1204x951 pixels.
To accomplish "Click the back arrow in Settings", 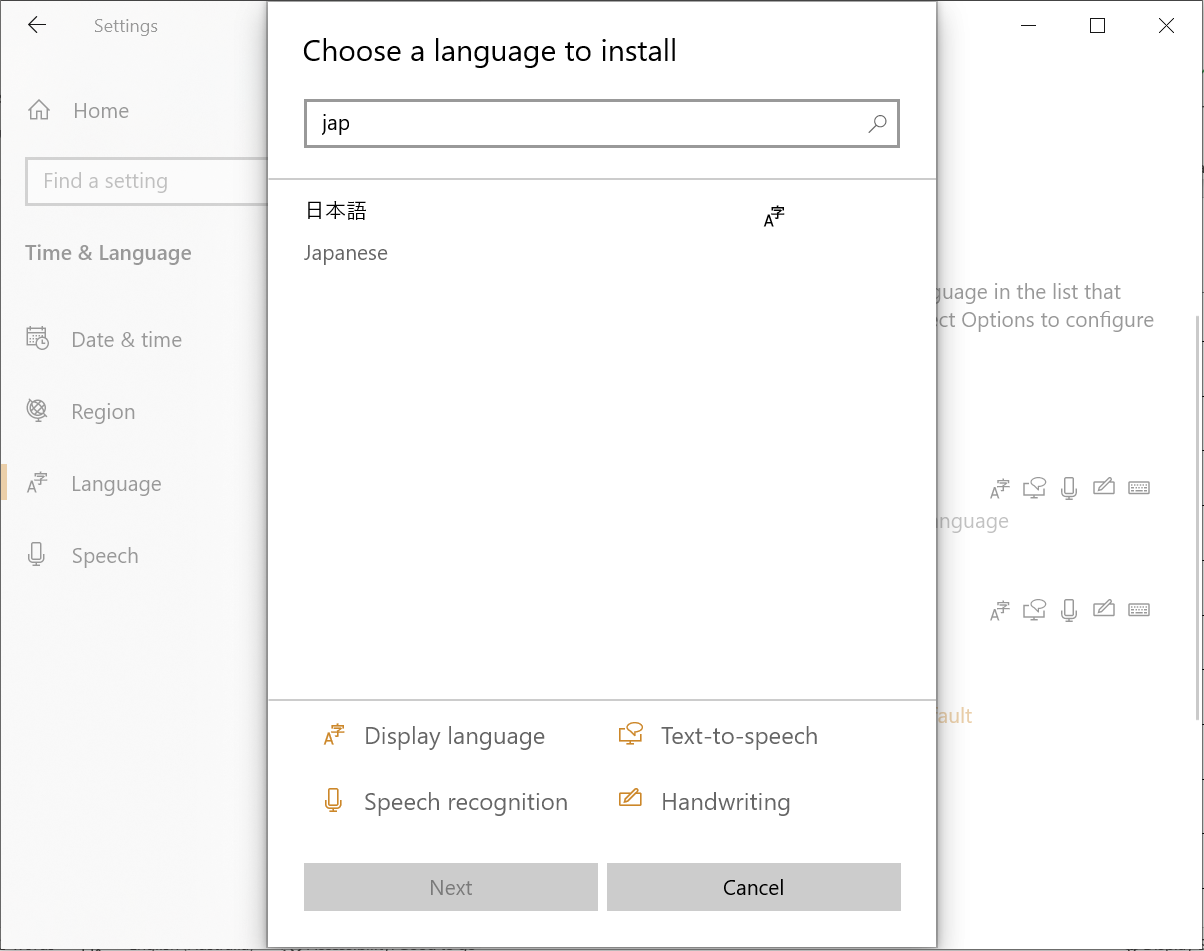I will [x=37, y=25].
